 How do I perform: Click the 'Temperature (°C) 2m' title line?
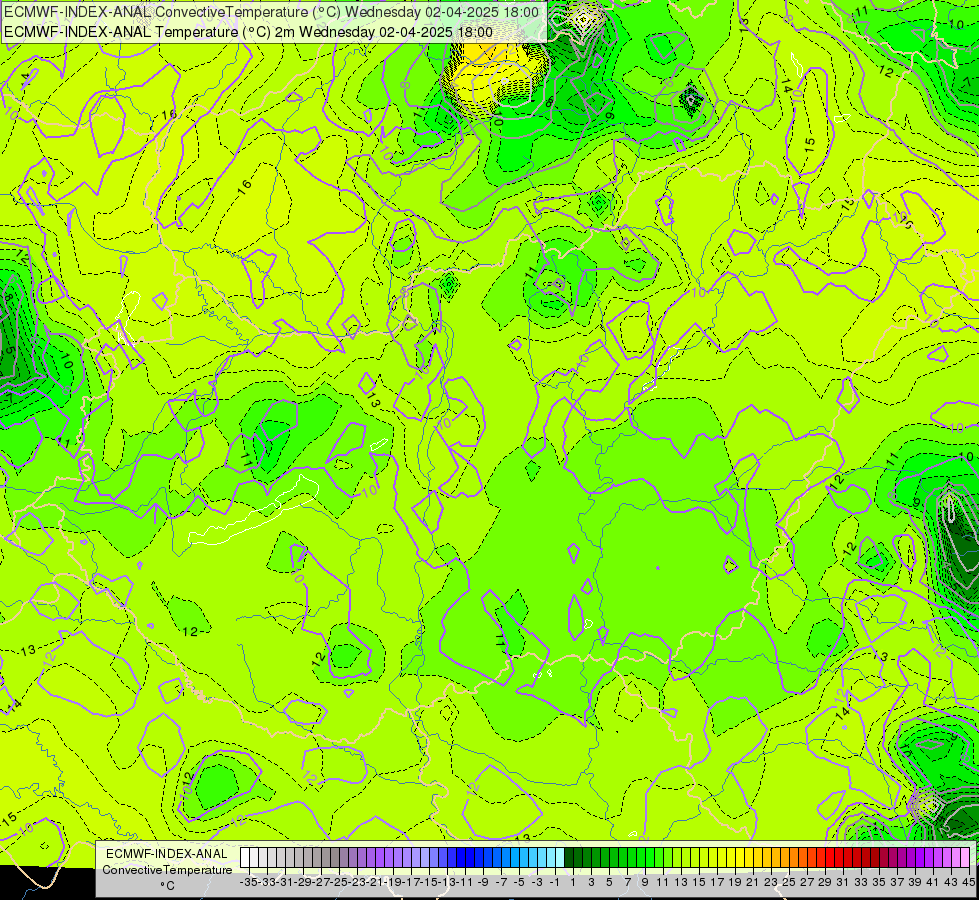point(248,32)
